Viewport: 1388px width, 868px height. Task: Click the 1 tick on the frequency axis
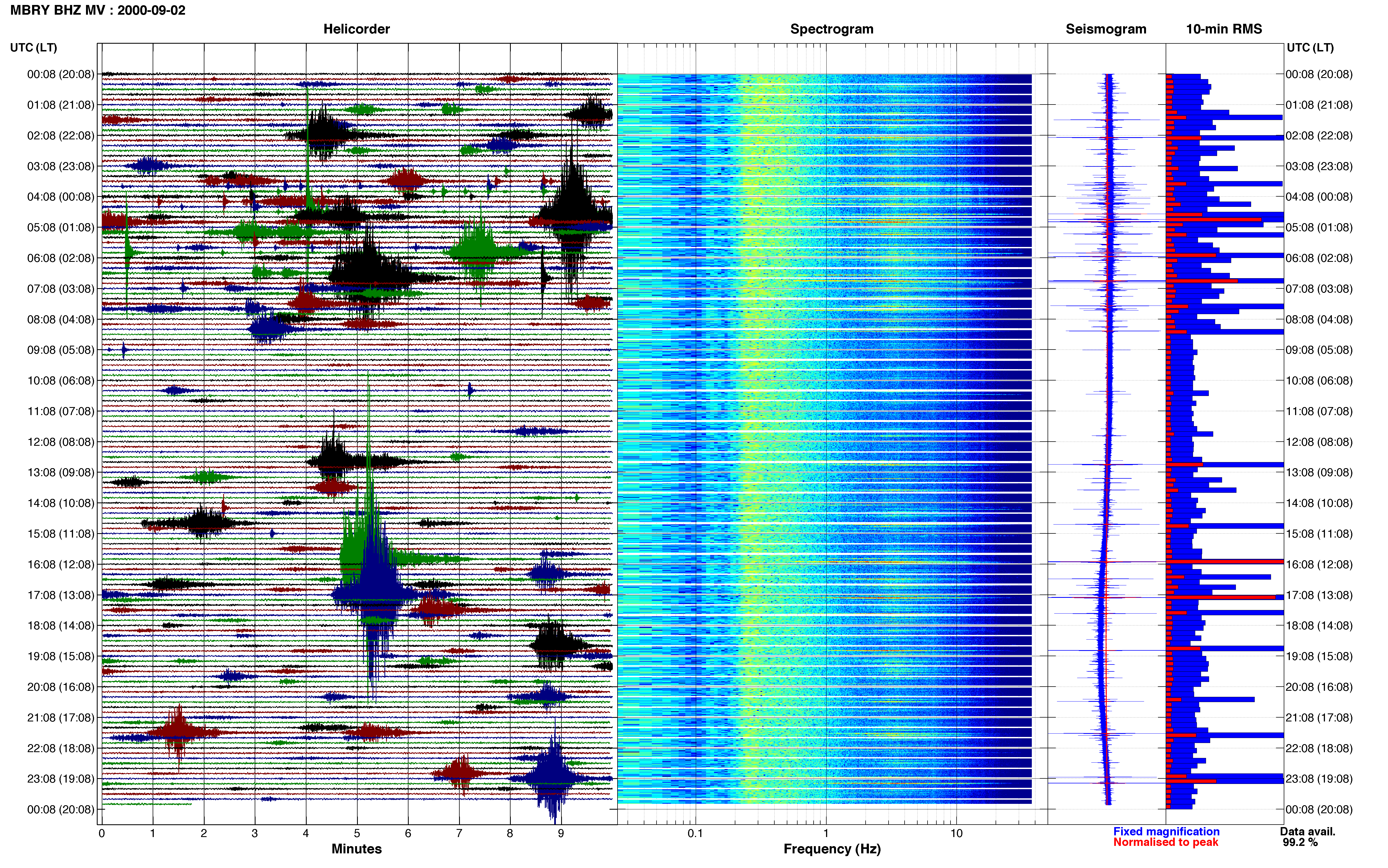point(826,833)
